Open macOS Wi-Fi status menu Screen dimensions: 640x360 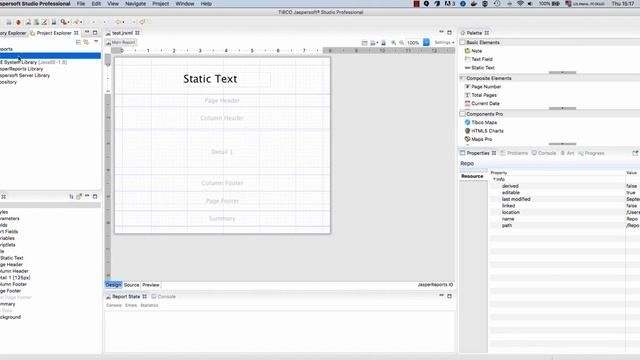tap(520, 4)
